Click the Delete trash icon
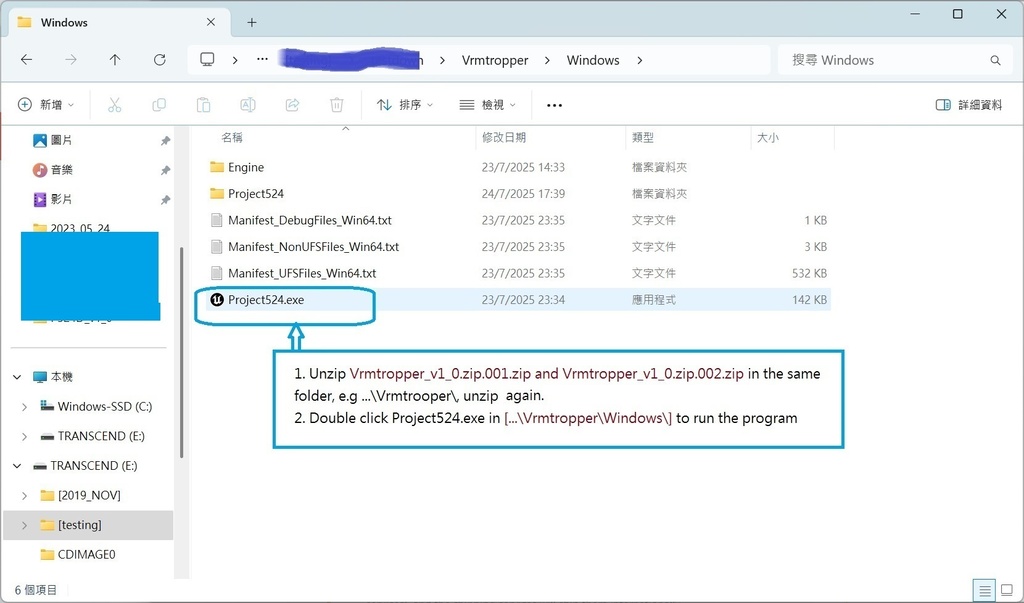 [336, 104]
